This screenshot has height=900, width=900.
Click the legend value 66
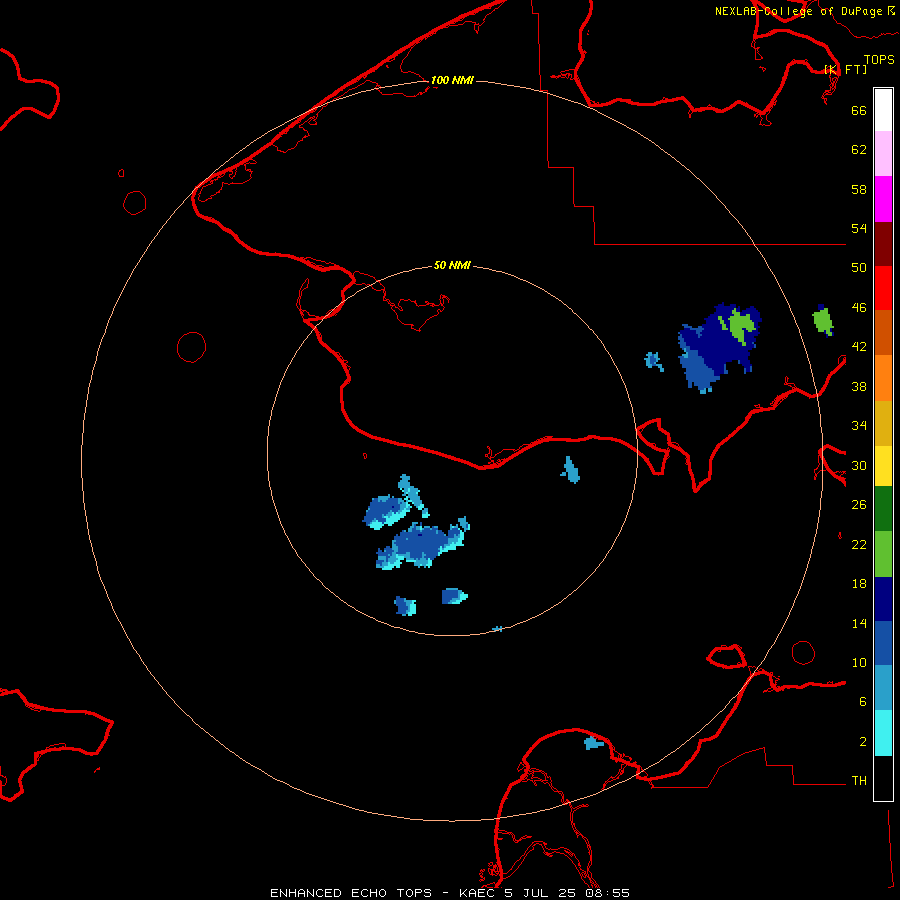coord(859,110)
